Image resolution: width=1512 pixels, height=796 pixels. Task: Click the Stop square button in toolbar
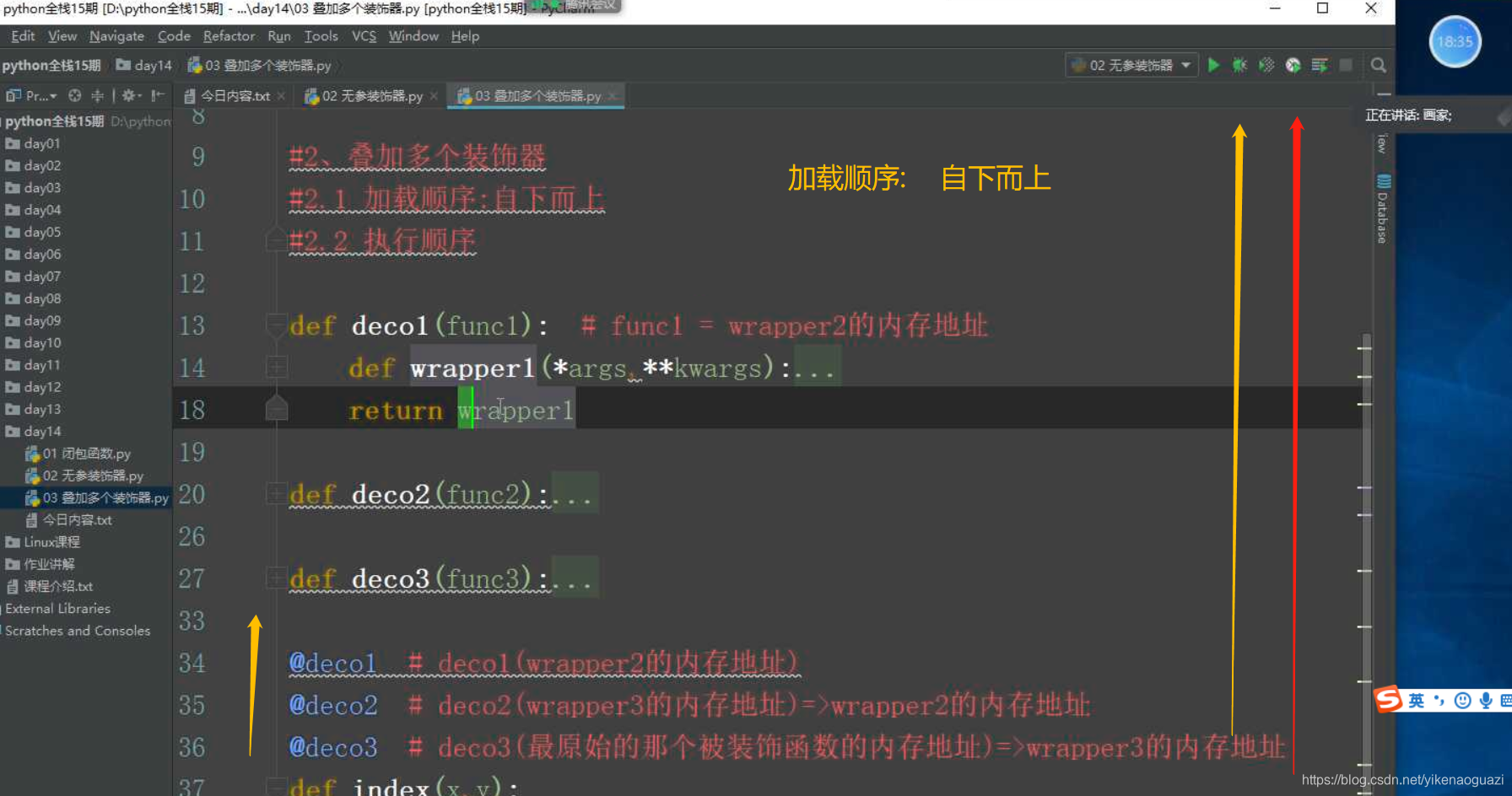[1346, 65]
